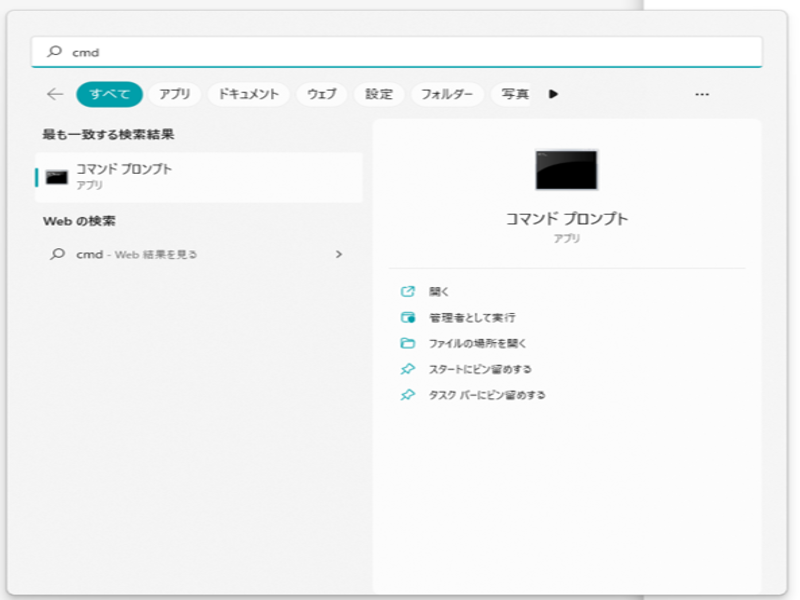Click the ファイルの場所を開く folder icon
This screenshot has height=600, width=800.
pos(407,343)
